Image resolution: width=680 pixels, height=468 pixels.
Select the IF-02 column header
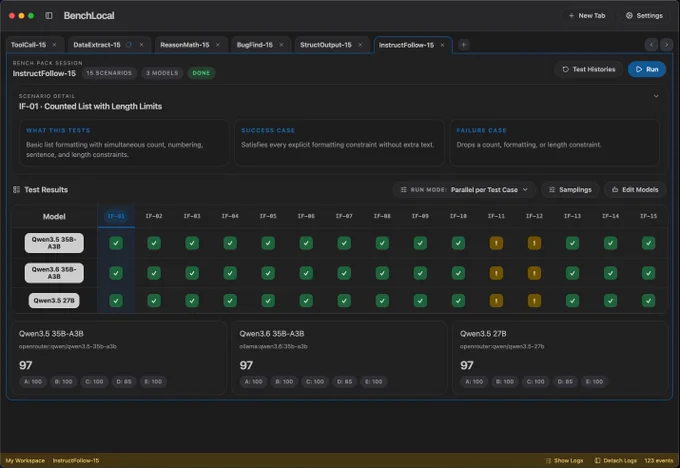tap(154, 216)
